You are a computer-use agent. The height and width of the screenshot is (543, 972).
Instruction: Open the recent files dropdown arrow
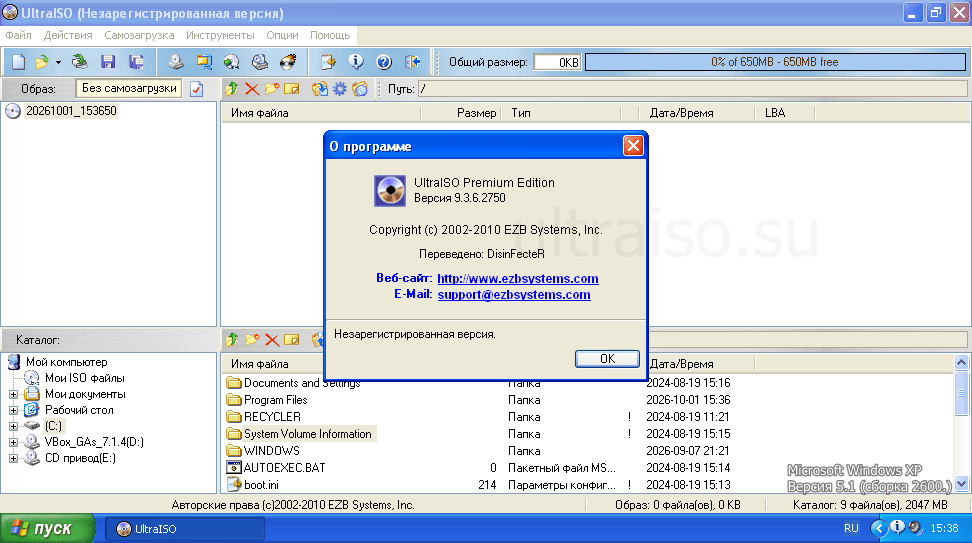(58, 63)
